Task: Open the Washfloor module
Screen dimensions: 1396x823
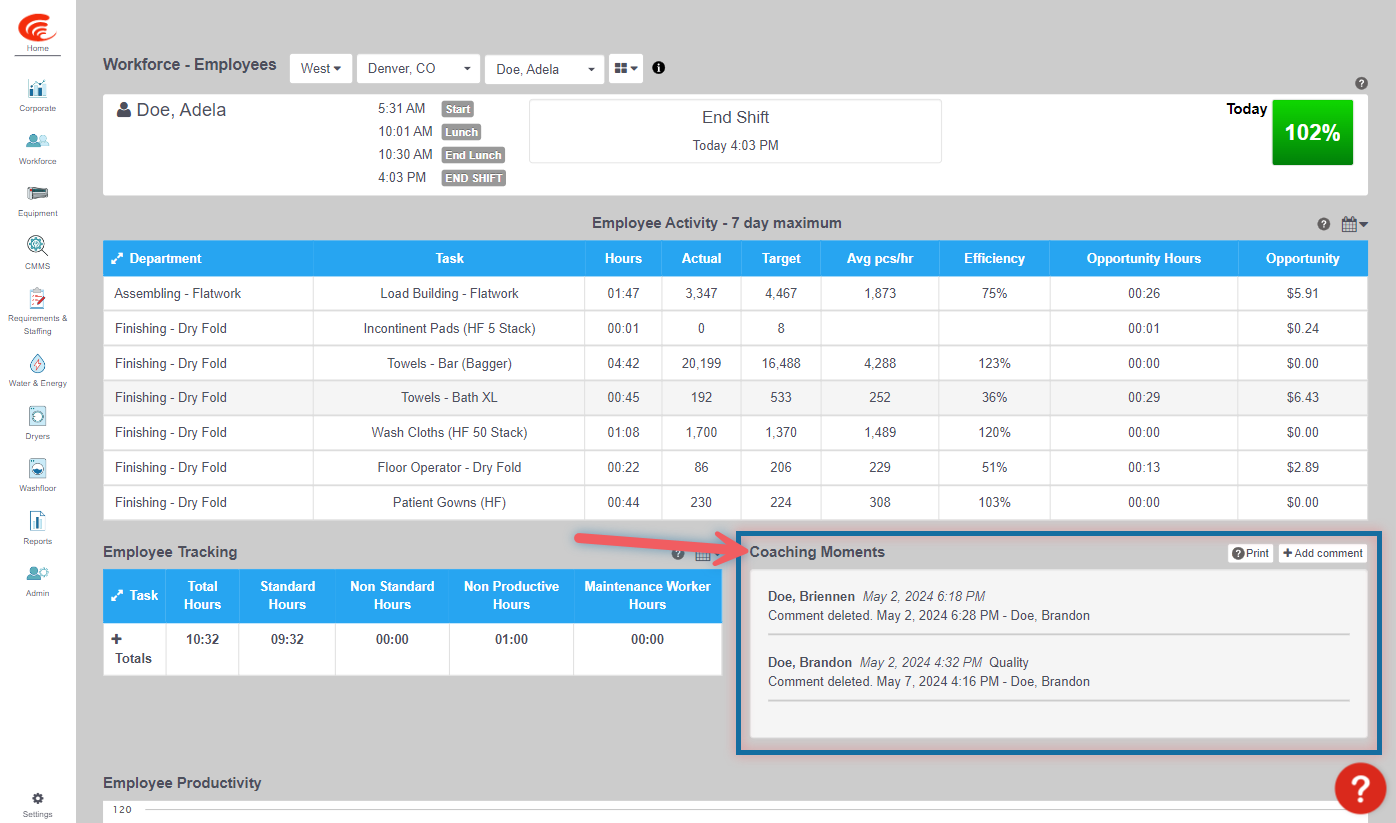Action: [37, 476]
